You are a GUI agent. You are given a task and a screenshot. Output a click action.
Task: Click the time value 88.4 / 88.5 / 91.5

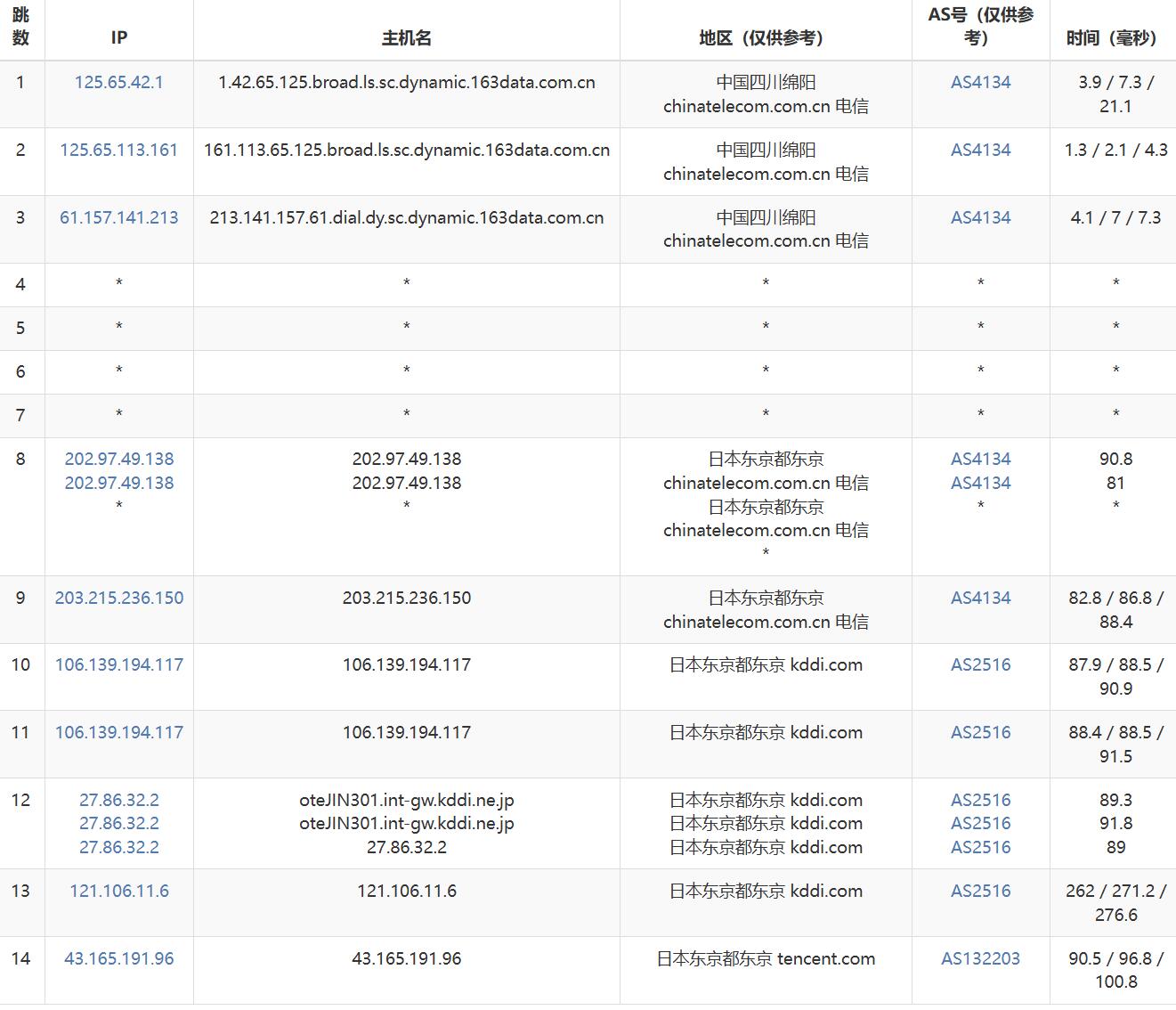pos(1115,744)
